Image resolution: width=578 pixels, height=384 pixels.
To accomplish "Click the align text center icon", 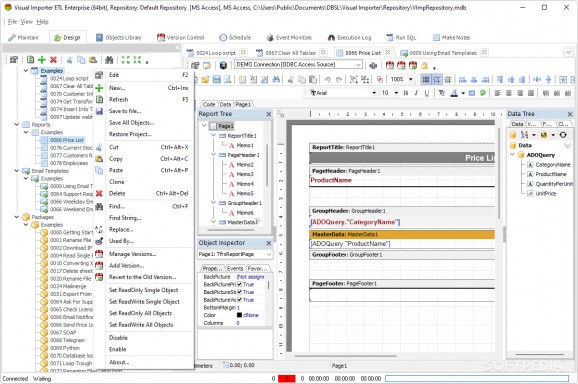I will point(508,93).
